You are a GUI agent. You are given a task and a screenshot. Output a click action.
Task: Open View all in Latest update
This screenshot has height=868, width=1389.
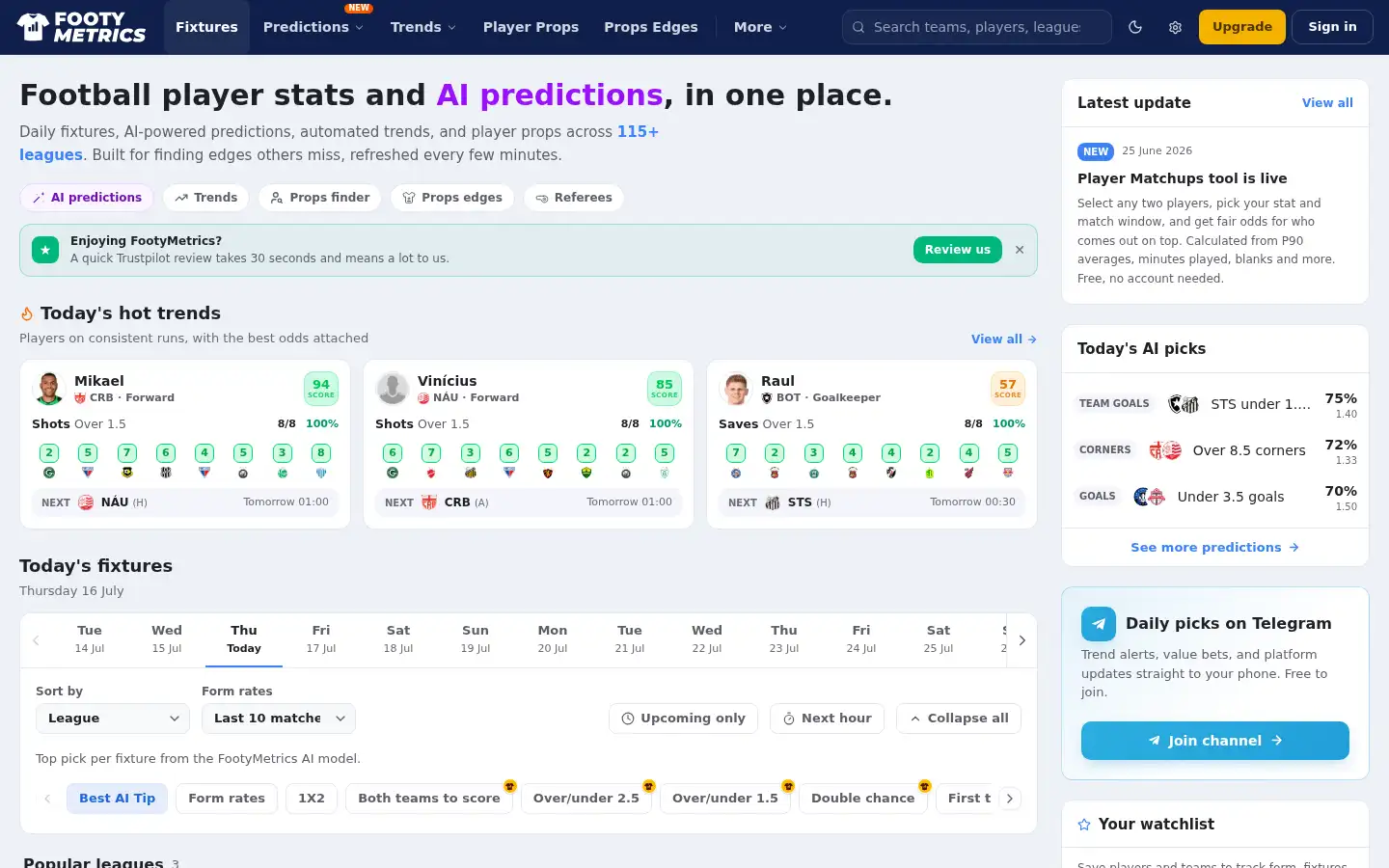coord(1327,103)
